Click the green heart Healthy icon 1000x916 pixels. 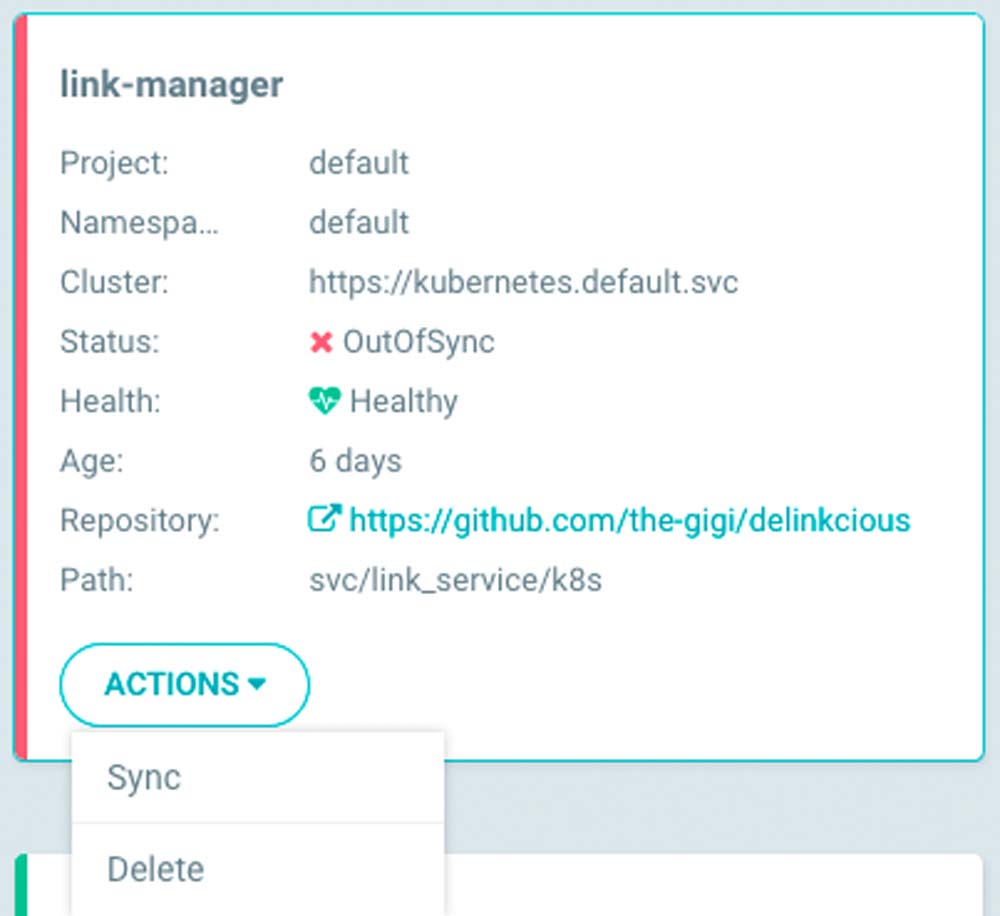pyautogui.click(x=325, y=401)
